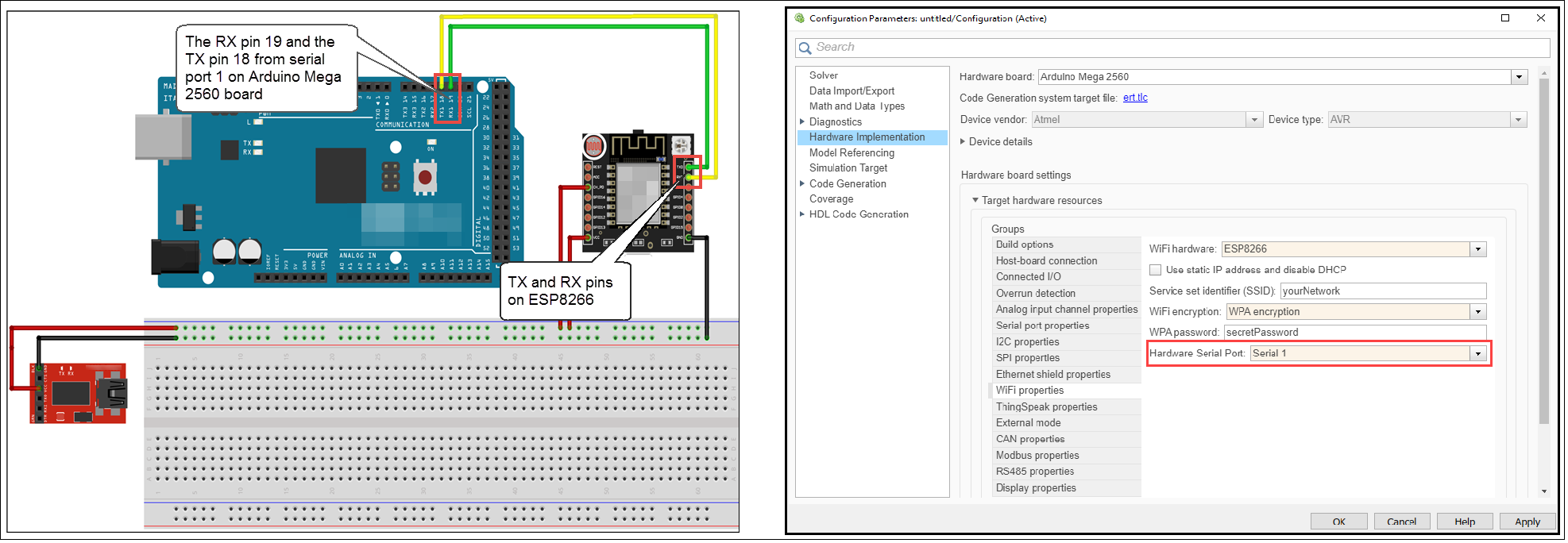
Task: Click the WPA password field
Action: (x=1355, y=333)
